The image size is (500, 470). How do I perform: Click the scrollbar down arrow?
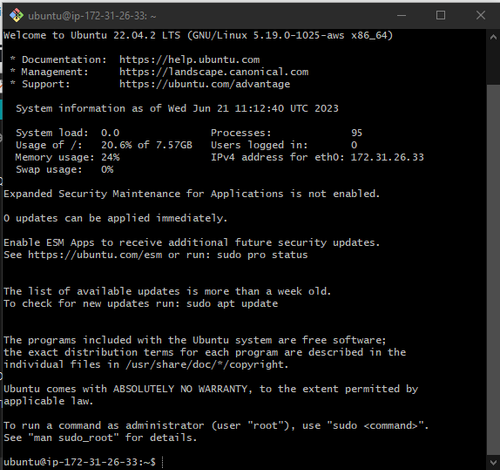pyautogui.click(x=493, y=462)
